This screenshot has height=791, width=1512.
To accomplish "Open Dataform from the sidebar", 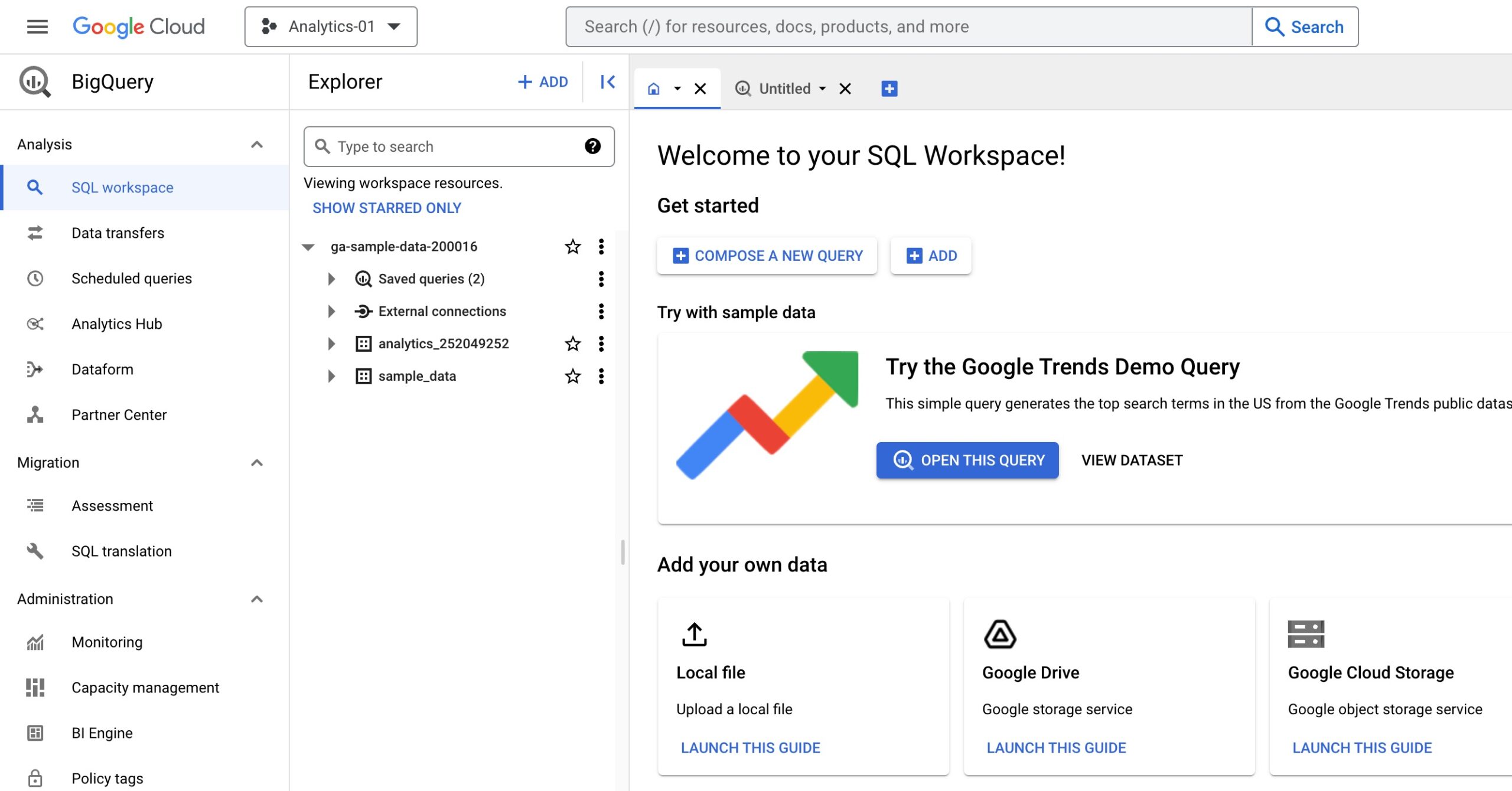I will pyautogui.click(x=102, y=370).
